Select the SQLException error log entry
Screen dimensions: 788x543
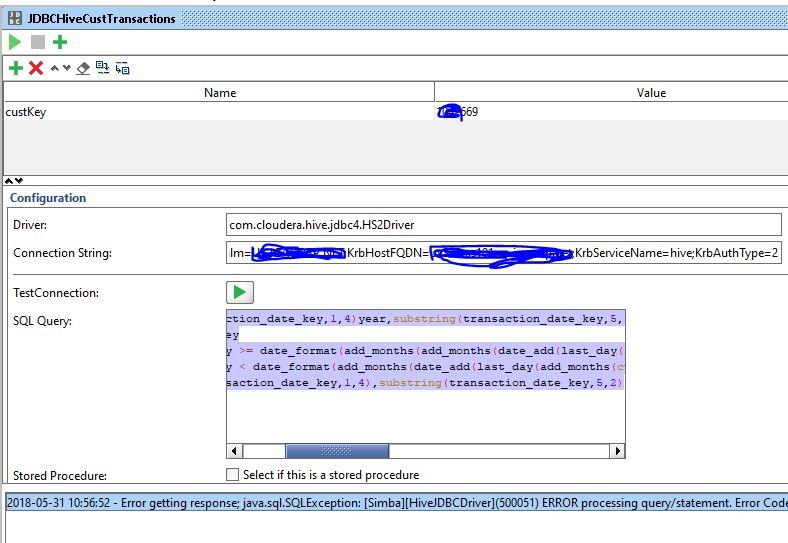click(x=397, y=503)
